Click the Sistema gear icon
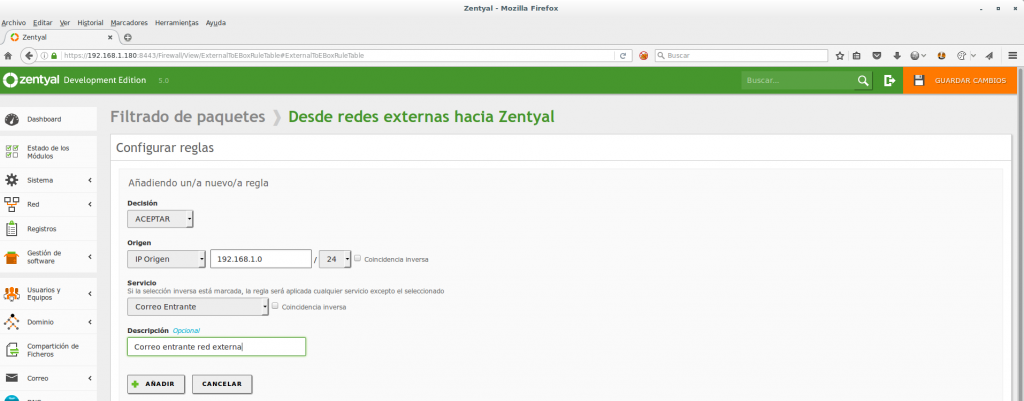1024x401 pixels. 12,180
